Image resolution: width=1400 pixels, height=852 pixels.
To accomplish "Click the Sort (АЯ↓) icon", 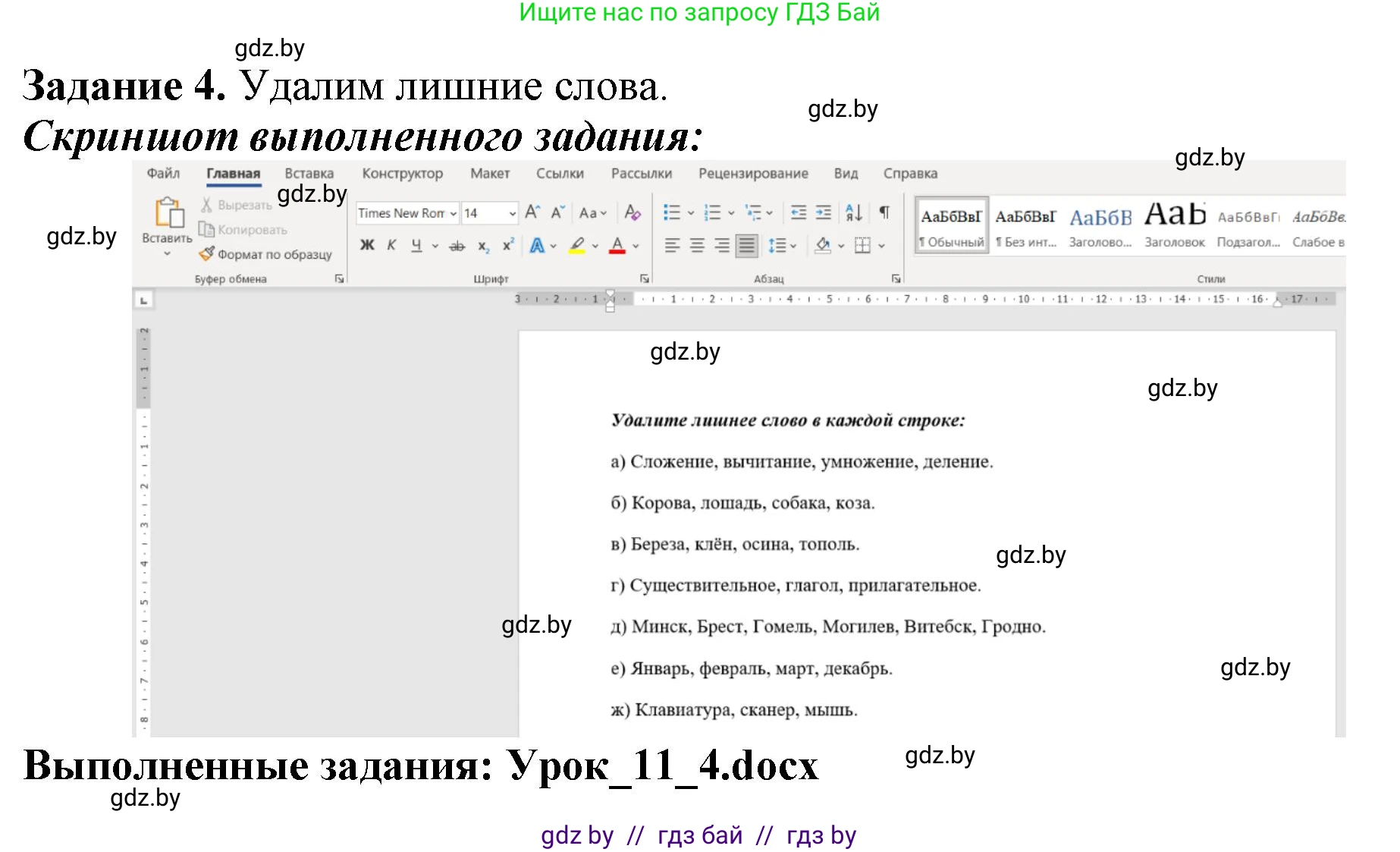I will tap(854, 213).
